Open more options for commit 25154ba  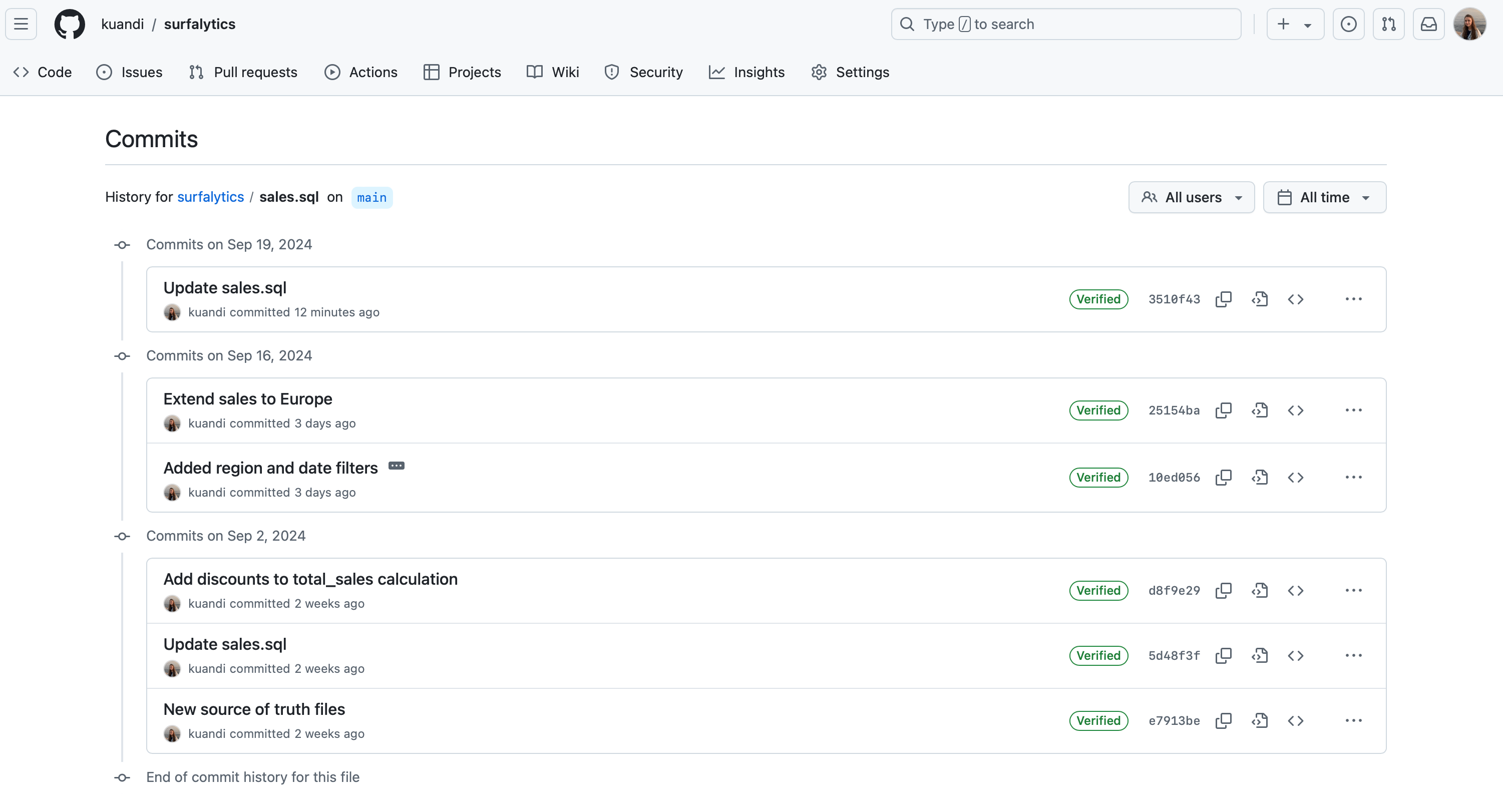point(1354,411)
